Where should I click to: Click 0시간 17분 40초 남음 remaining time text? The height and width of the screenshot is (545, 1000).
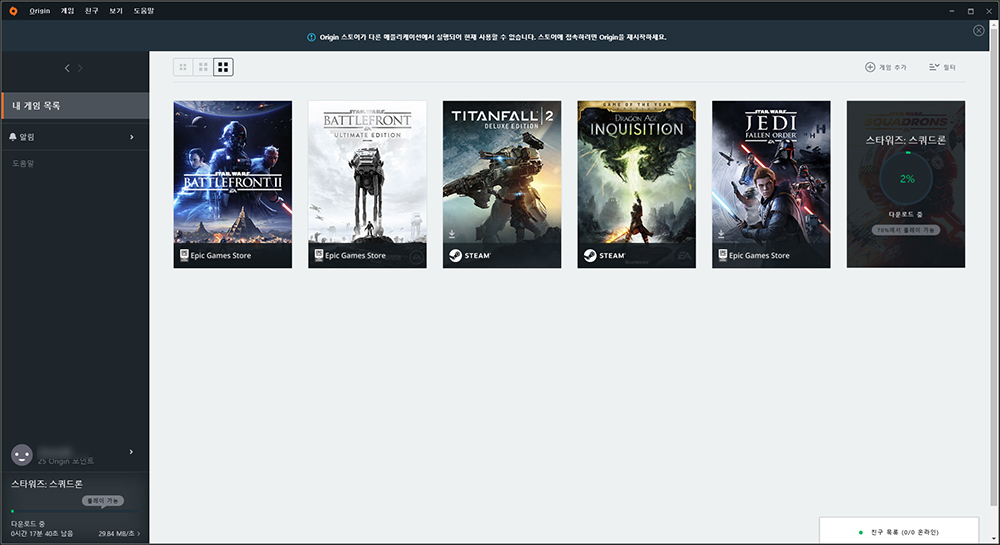point(41,534)
